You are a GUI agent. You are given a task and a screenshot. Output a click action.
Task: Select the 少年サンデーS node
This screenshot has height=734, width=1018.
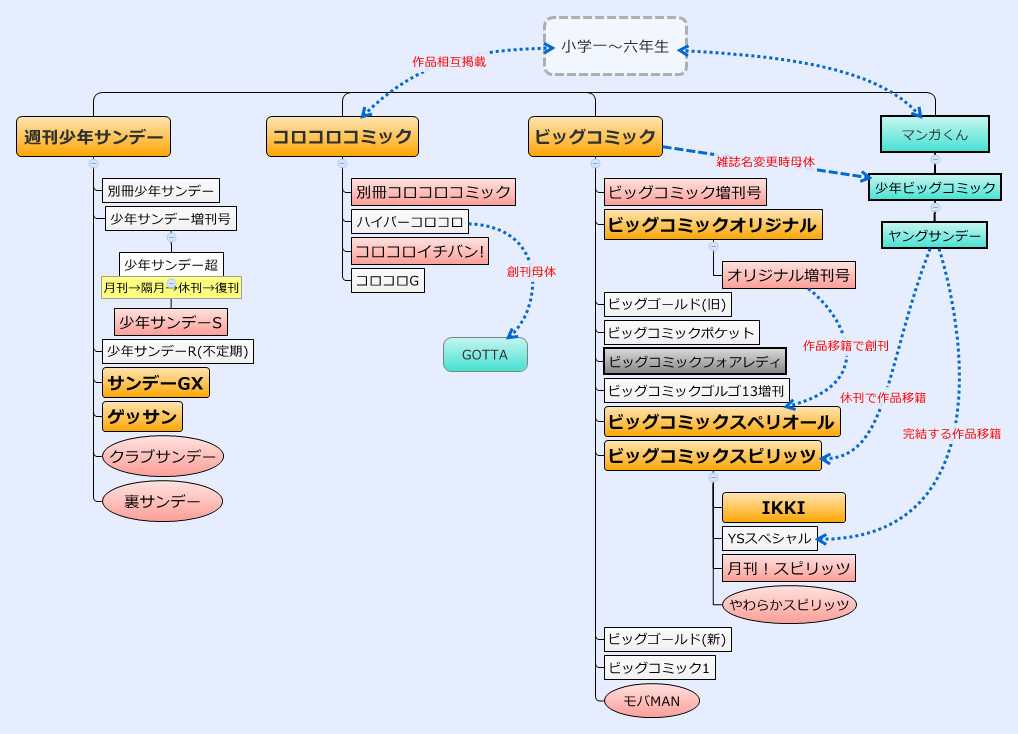(171, 322)
